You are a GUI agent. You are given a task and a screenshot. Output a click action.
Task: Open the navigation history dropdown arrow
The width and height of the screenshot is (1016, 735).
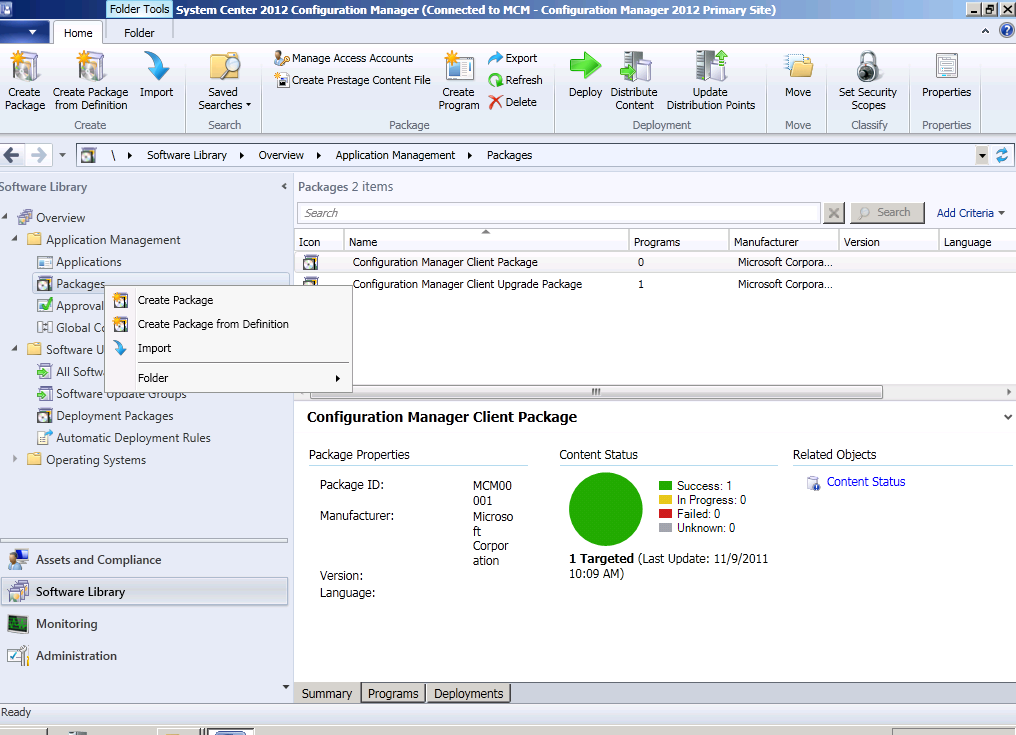(x=62, y=155)
